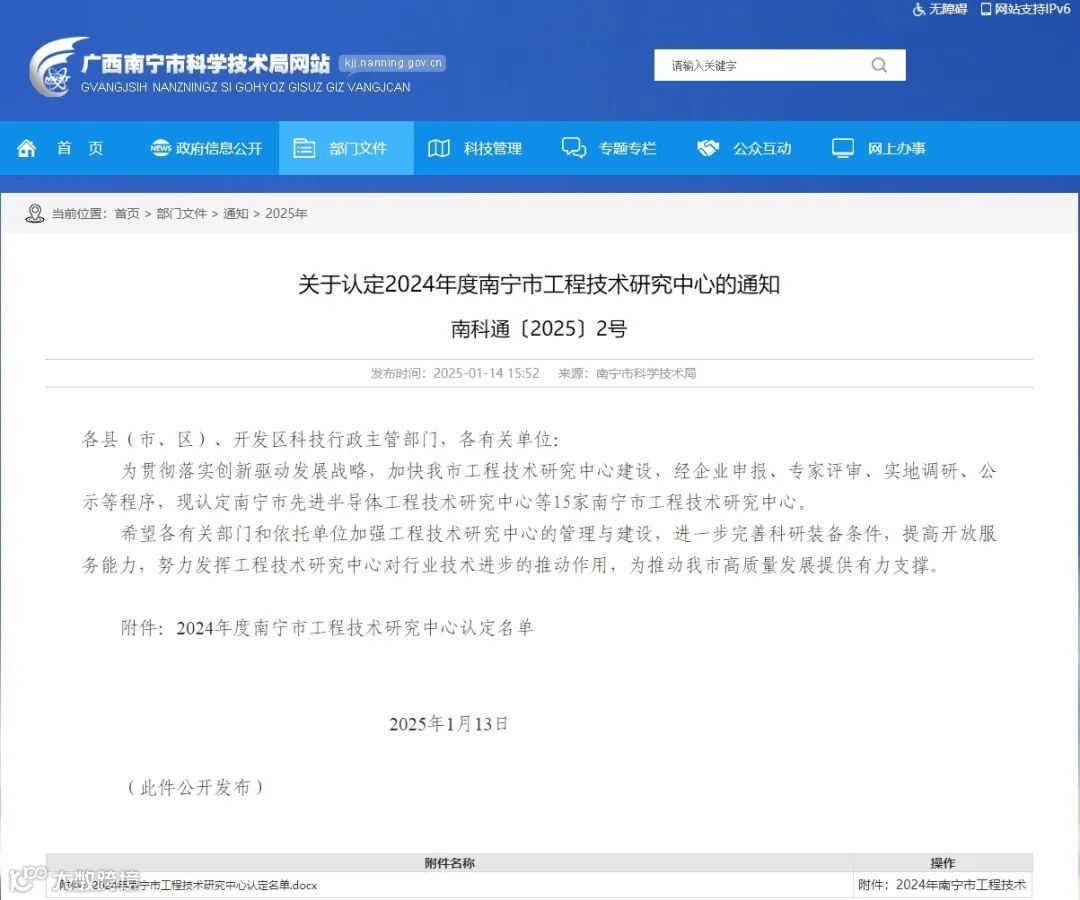Click the source 南宁市科学技术局 text
The image size is (1080, 900).
click(646, 373)
